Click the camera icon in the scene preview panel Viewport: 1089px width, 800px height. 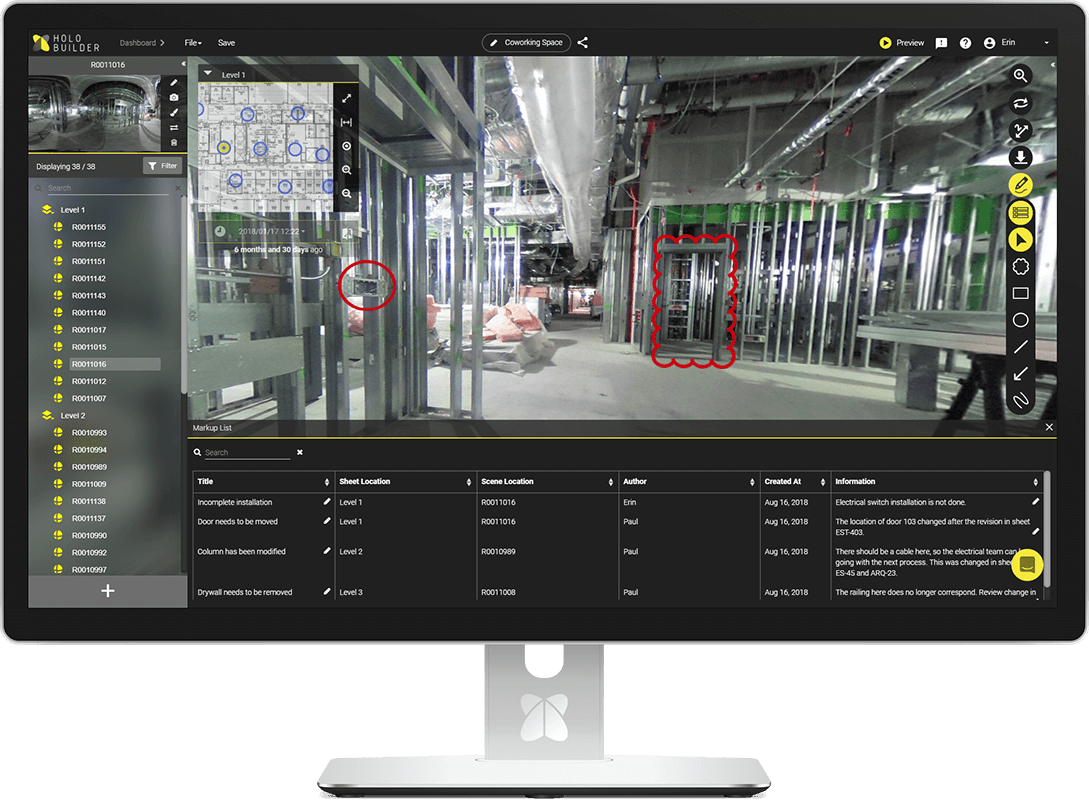(172, 98)
